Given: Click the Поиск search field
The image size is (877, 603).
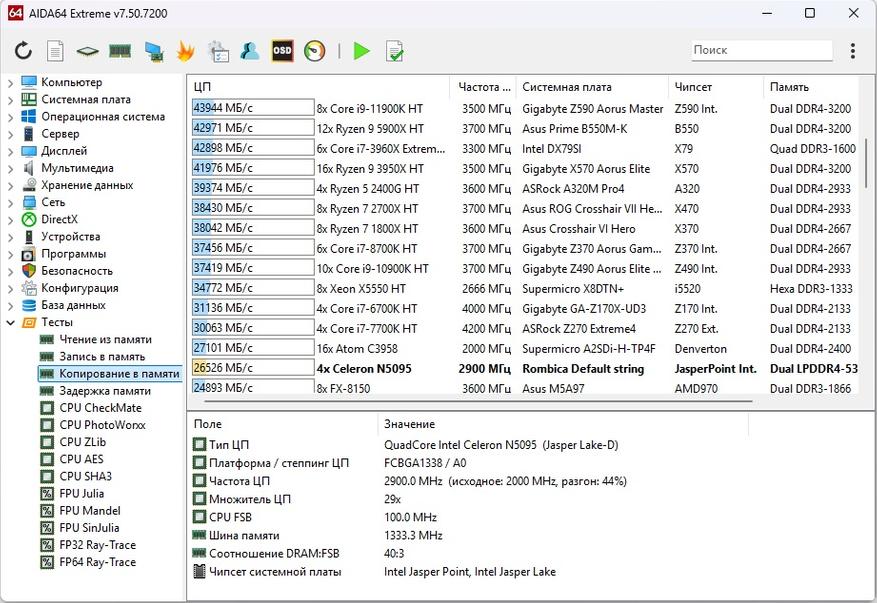Looking at the screenshot, I should [x=761, y=50].
